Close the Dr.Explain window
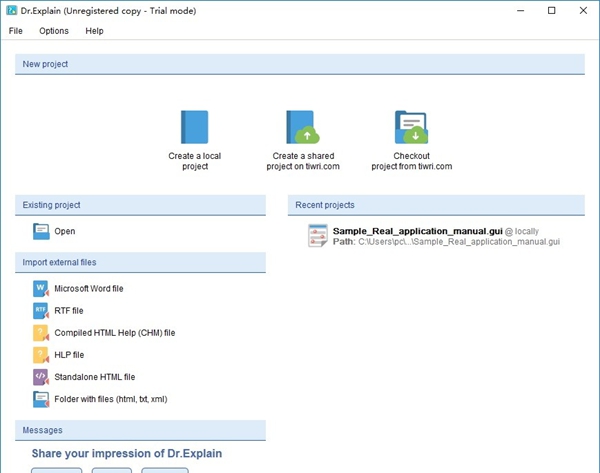The height and width of the screenshot is (473, 600). point(583,11)
